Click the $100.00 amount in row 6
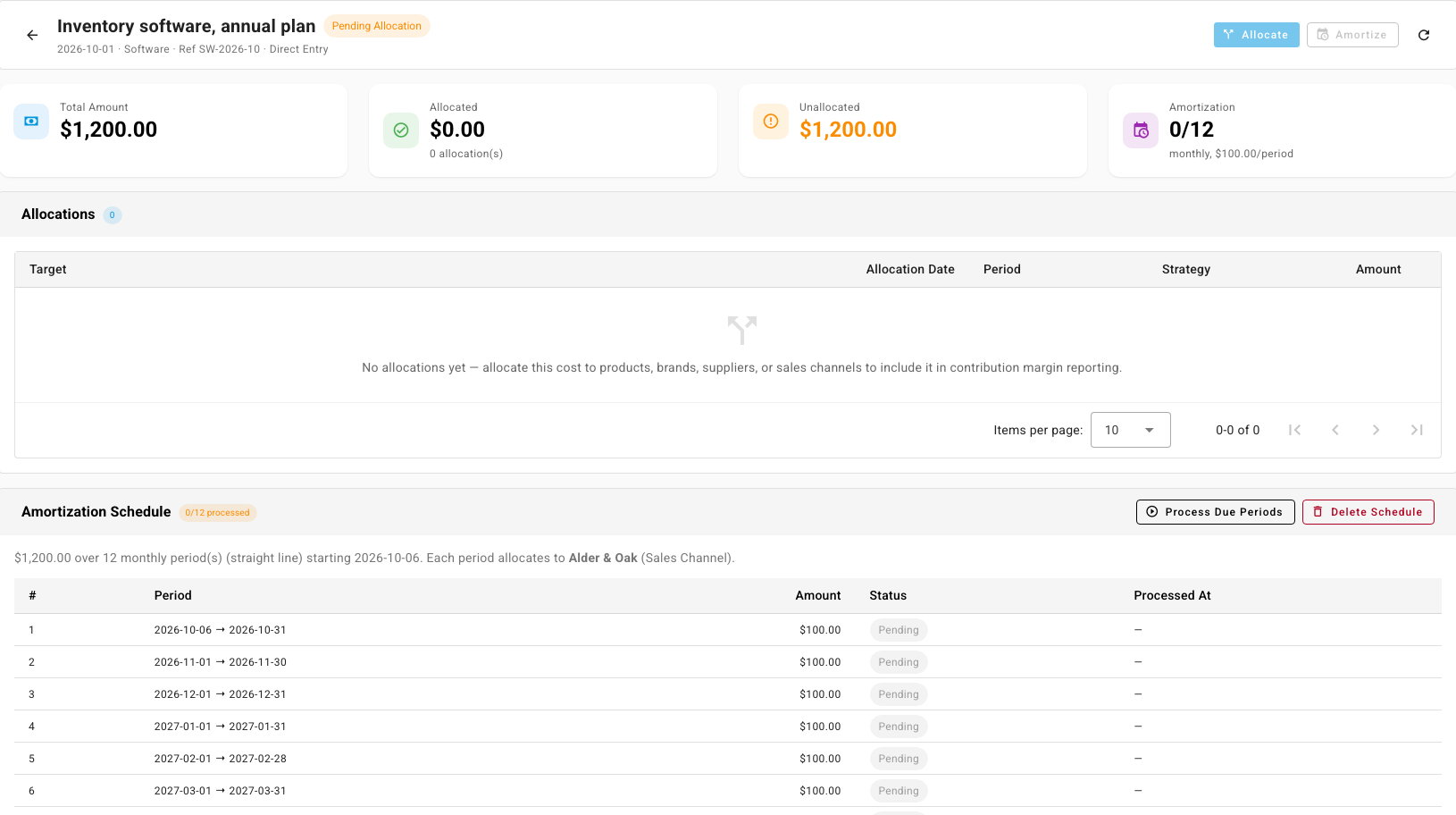1456x815 pixels. click(x=820, y=791)
